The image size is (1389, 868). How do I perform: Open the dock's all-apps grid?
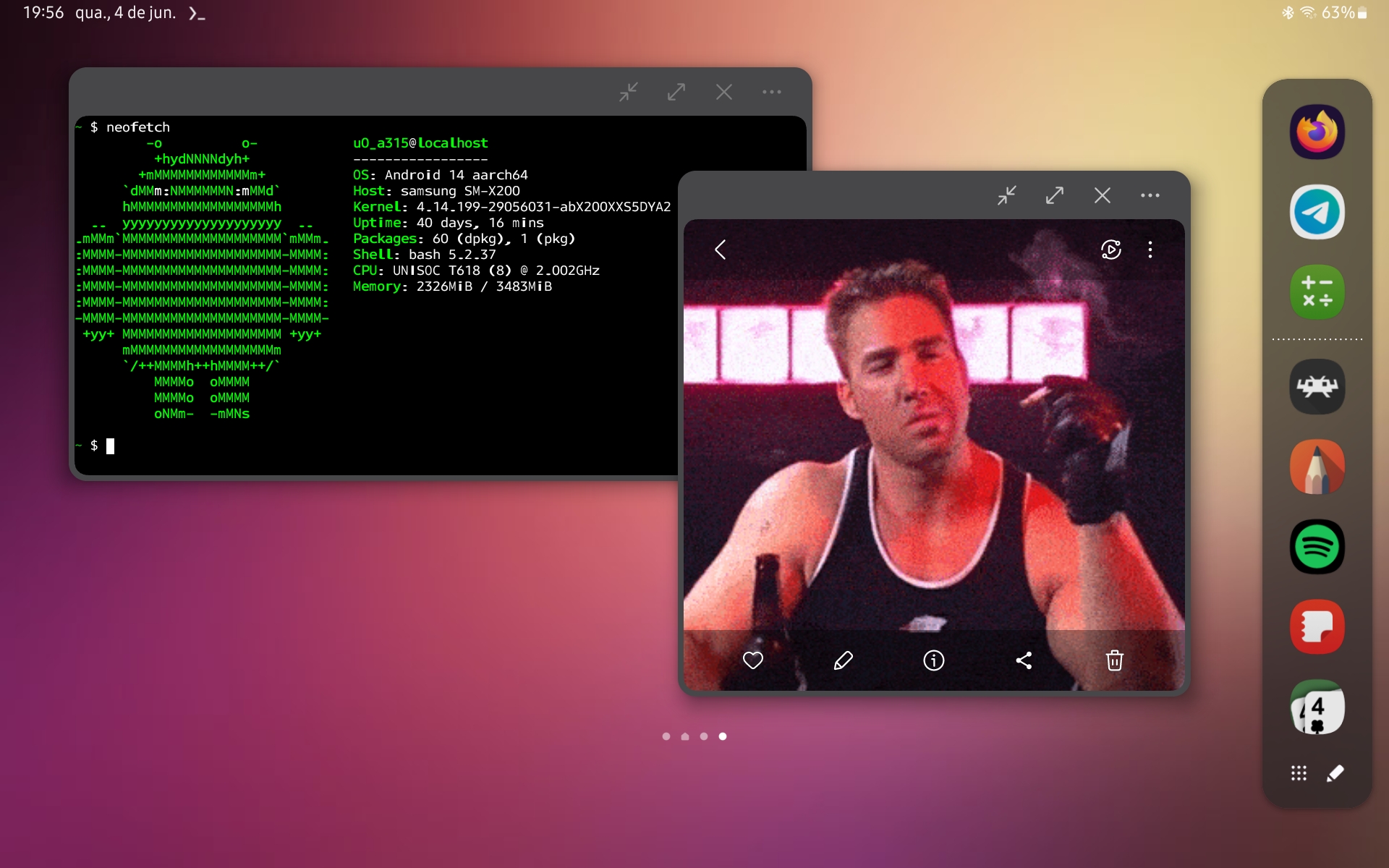click(1299, 773)
